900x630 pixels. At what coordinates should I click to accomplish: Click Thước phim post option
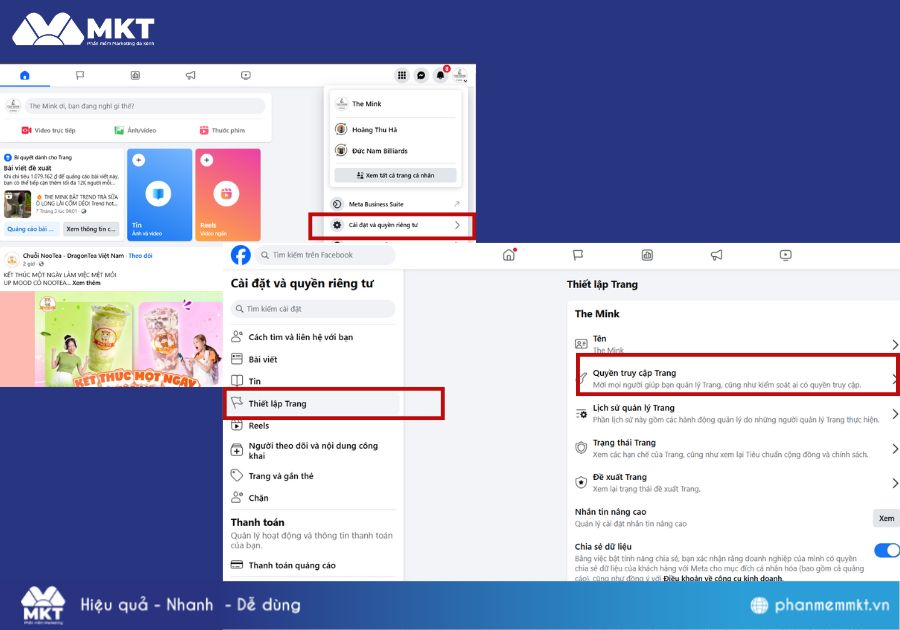222,130
